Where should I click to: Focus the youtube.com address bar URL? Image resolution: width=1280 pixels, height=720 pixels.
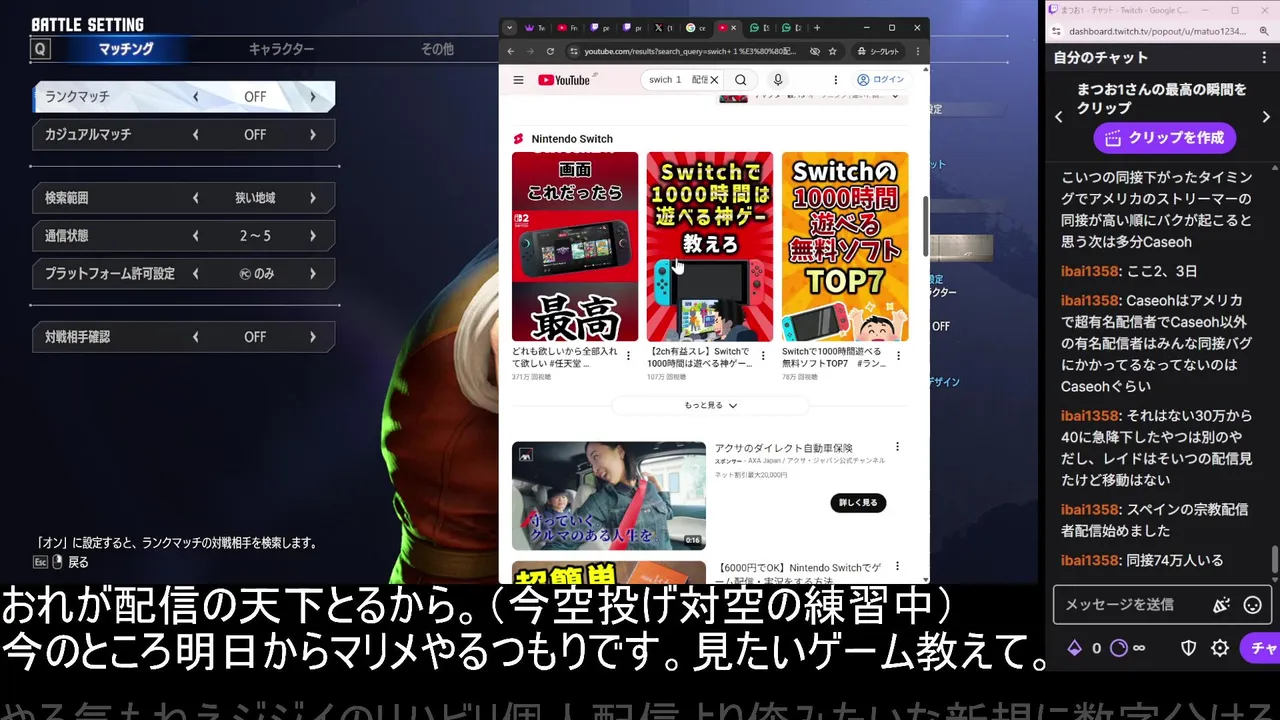click(x=690, y=51)
